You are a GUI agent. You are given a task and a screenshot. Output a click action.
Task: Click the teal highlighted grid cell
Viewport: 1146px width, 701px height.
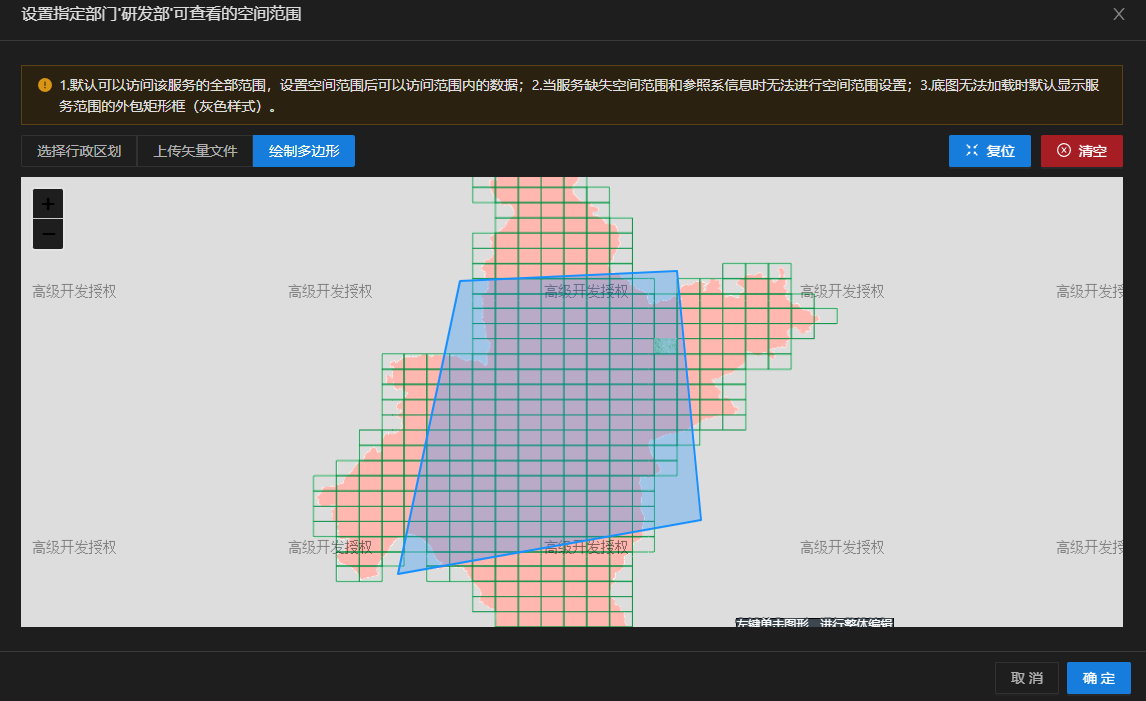coord(665,345)
